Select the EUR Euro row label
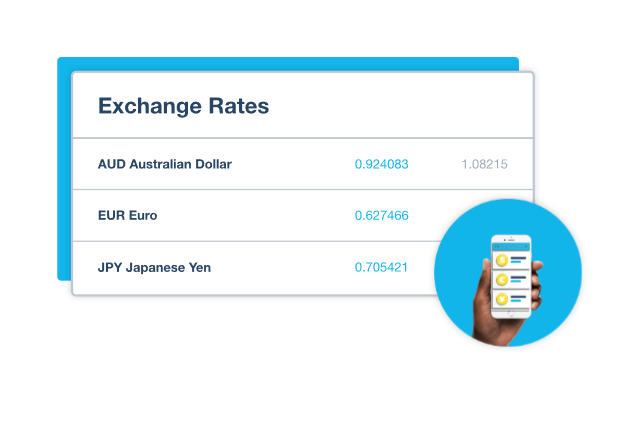 click(128, 215)
